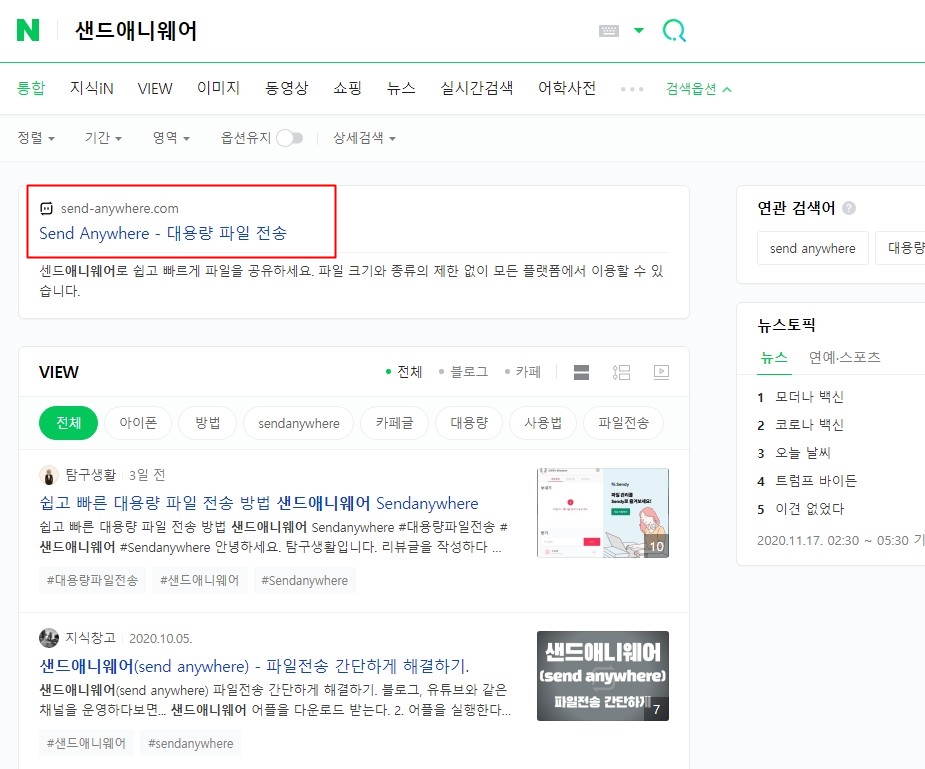Screen dimensions: 925x769
Task: Show more tabs via three dots
Action: (x=632, y=89)
